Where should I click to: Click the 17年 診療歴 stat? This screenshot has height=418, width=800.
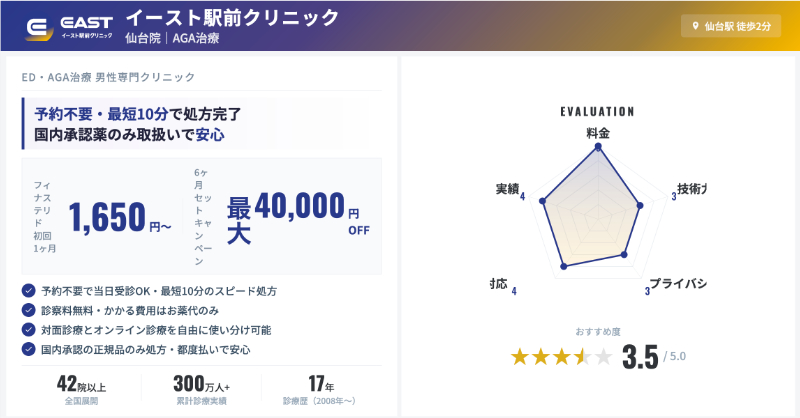pyautogui.click(x=320, y=390)
